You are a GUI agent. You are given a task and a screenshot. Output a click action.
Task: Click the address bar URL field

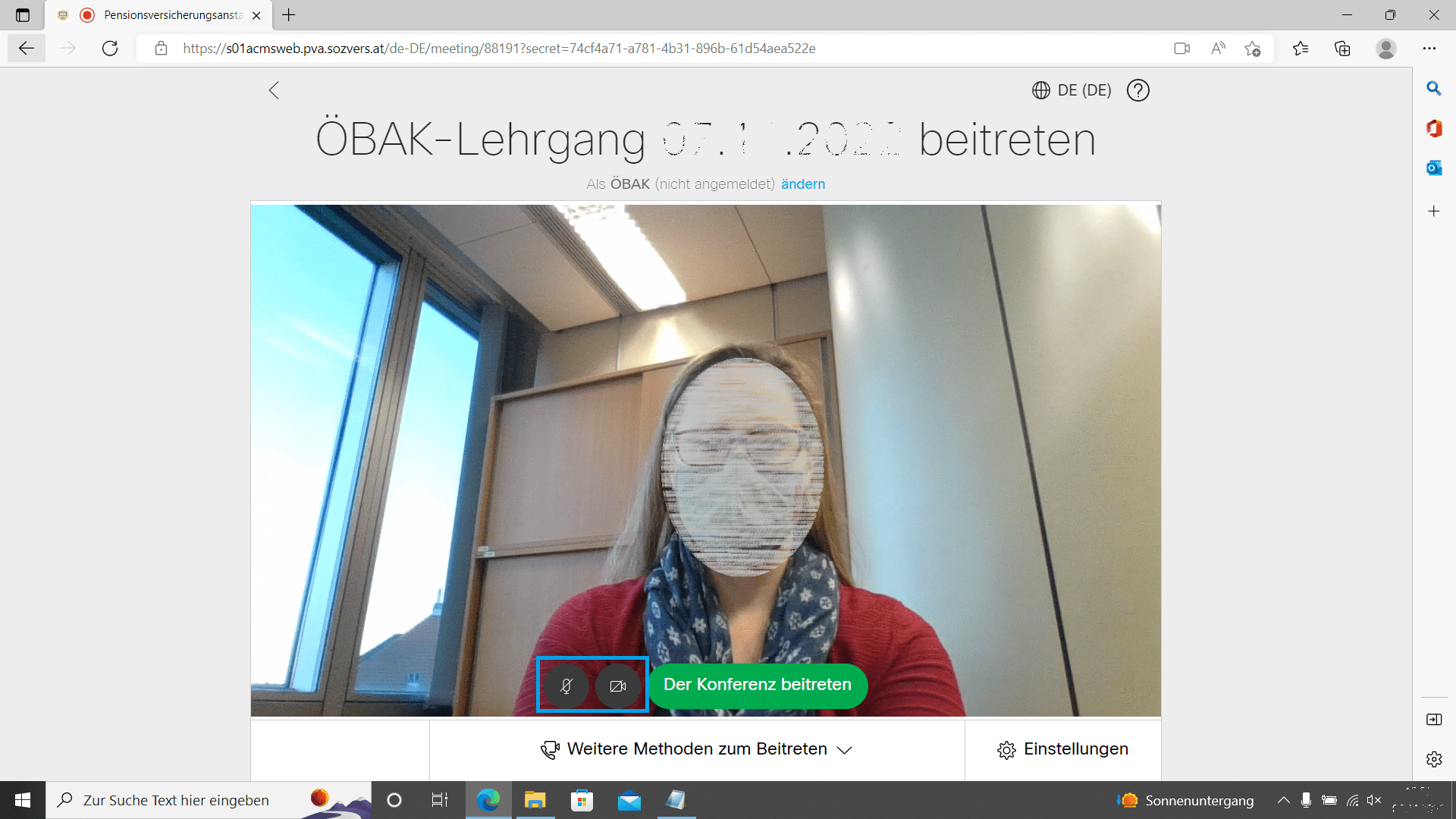[x=531, y=48]
